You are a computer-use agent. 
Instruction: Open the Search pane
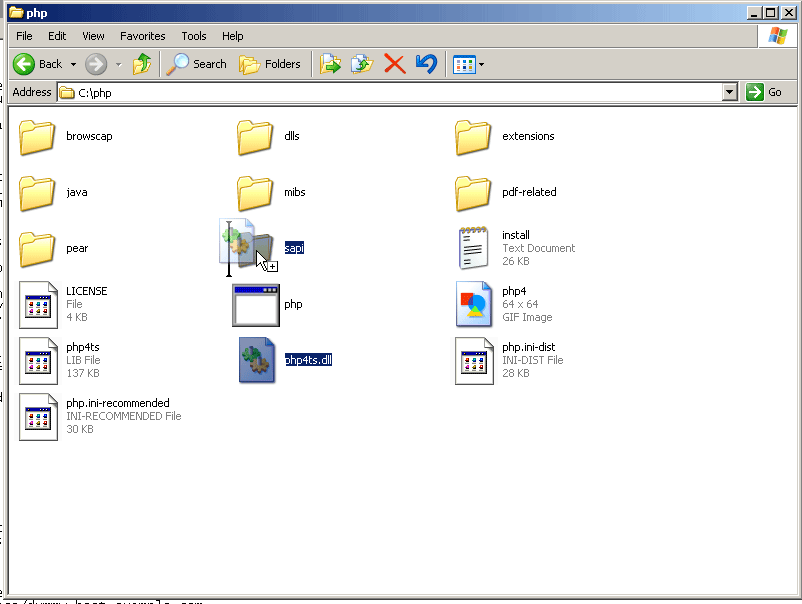[196, 64]
